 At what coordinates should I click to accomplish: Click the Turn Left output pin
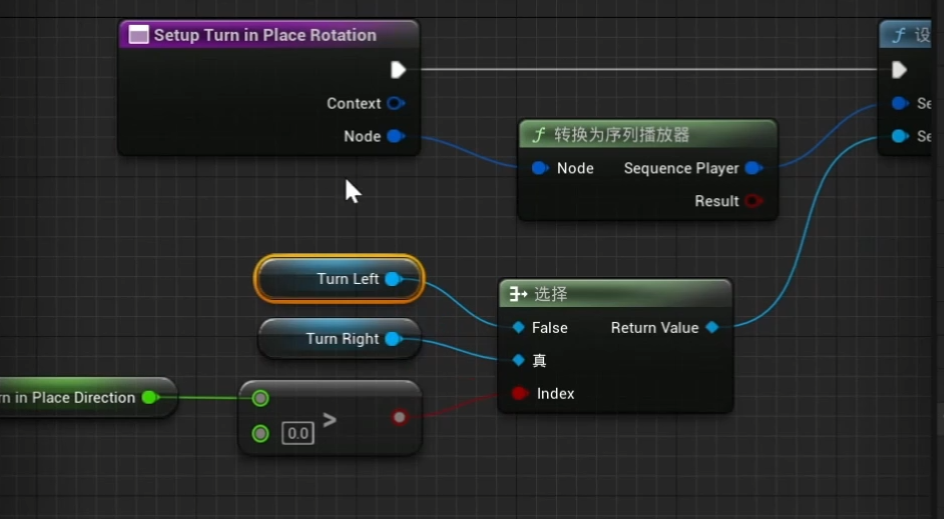click(393, 279)
